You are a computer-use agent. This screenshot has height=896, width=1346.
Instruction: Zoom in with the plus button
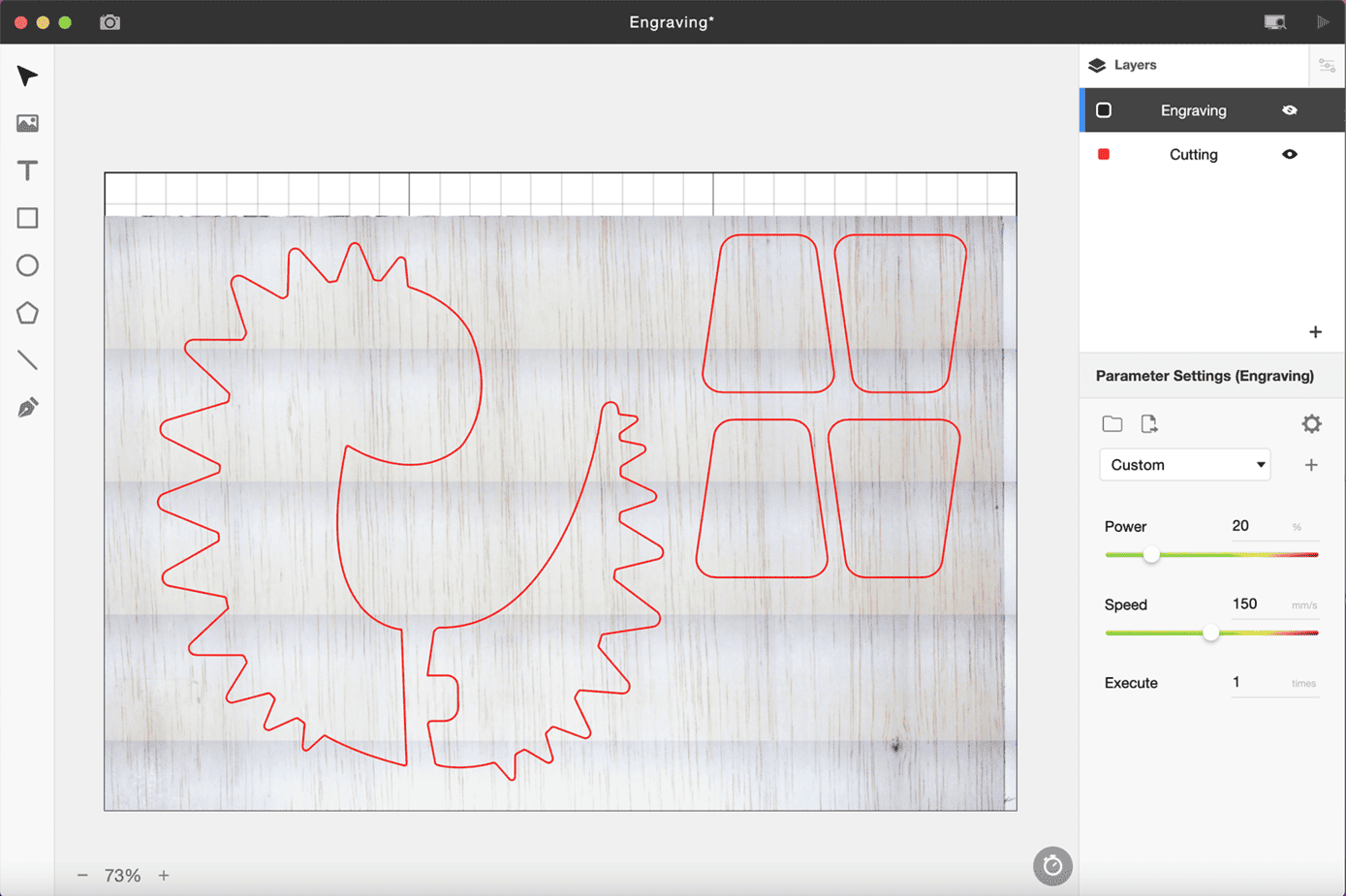(164, 876)
